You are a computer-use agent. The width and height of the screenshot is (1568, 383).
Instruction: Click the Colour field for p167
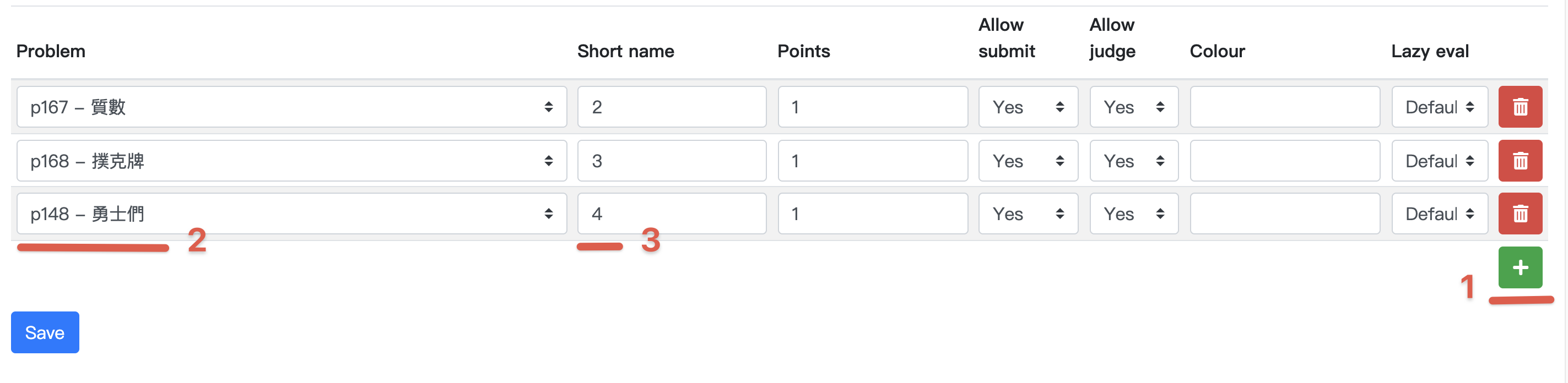[1284, 107]
